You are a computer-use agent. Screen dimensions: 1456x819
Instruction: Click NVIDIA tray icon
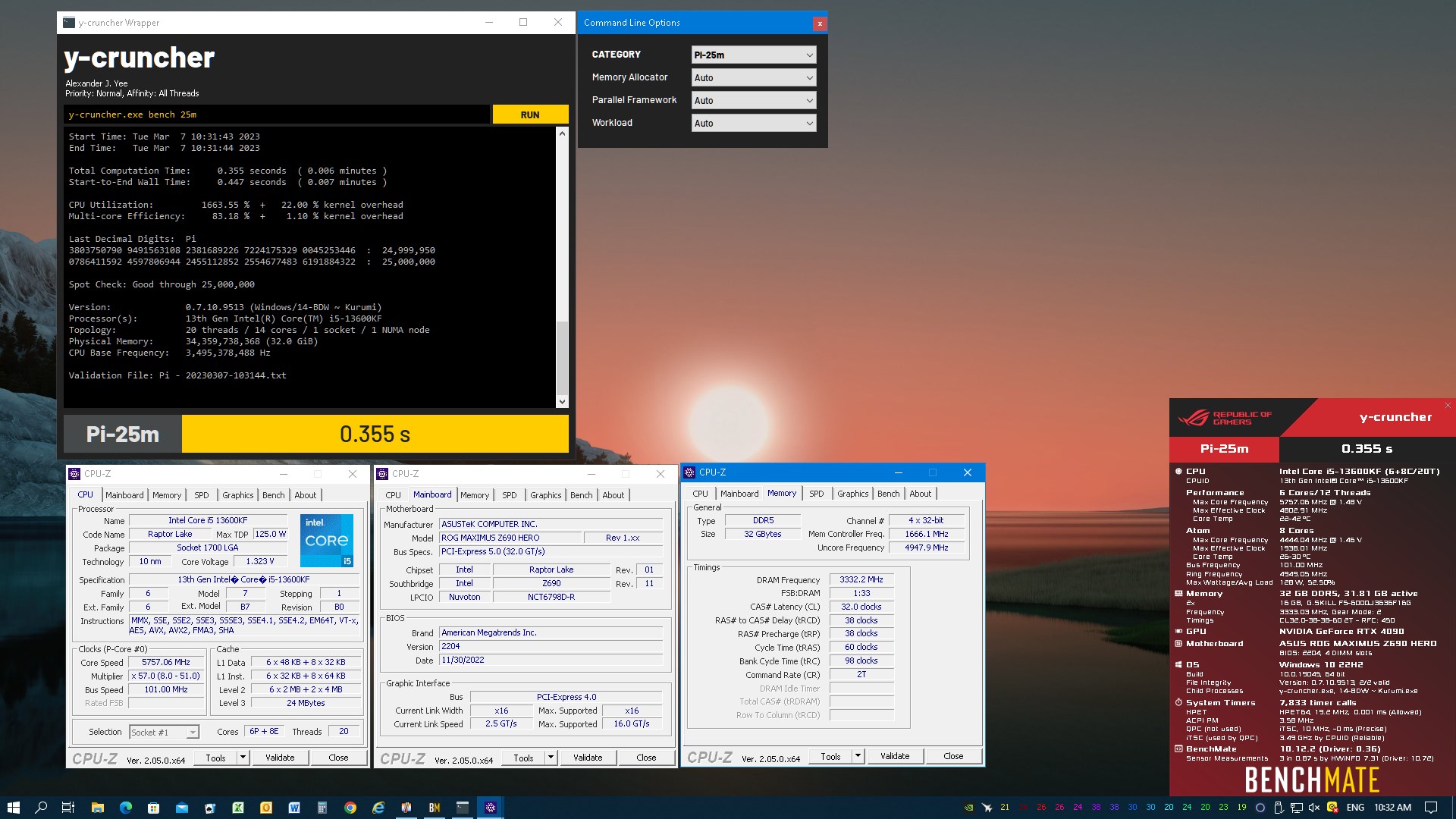968,808
